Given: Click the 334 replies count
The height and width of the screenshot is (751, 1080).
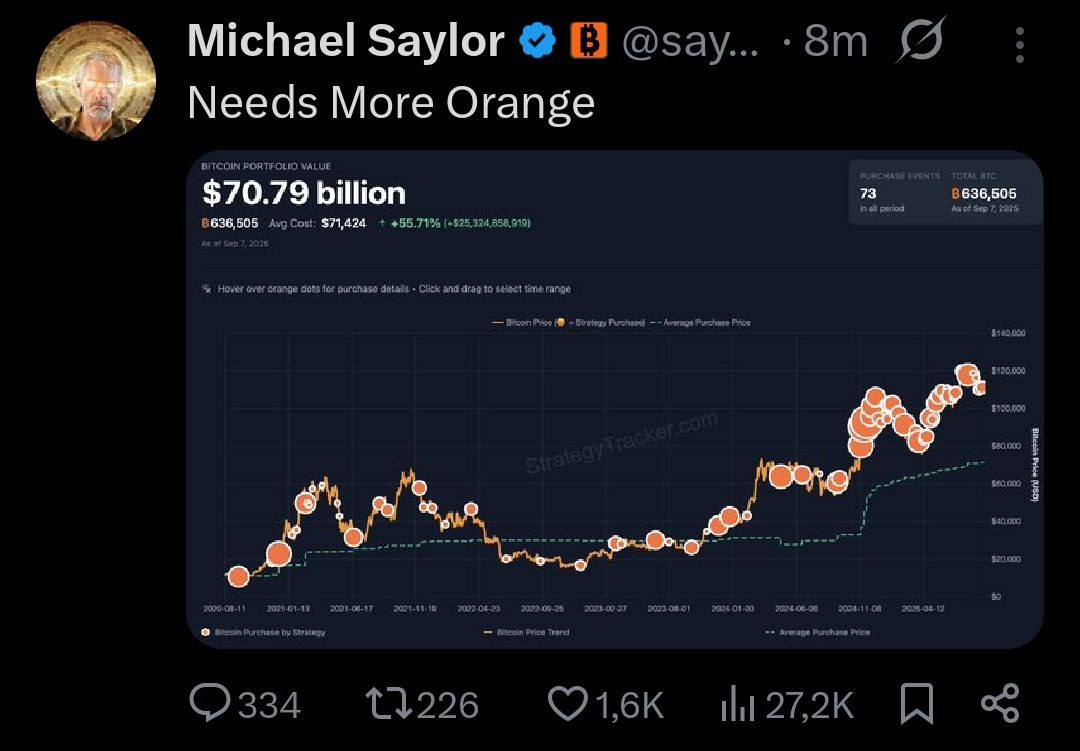Looking at the screenshot, I should [269, 706].
